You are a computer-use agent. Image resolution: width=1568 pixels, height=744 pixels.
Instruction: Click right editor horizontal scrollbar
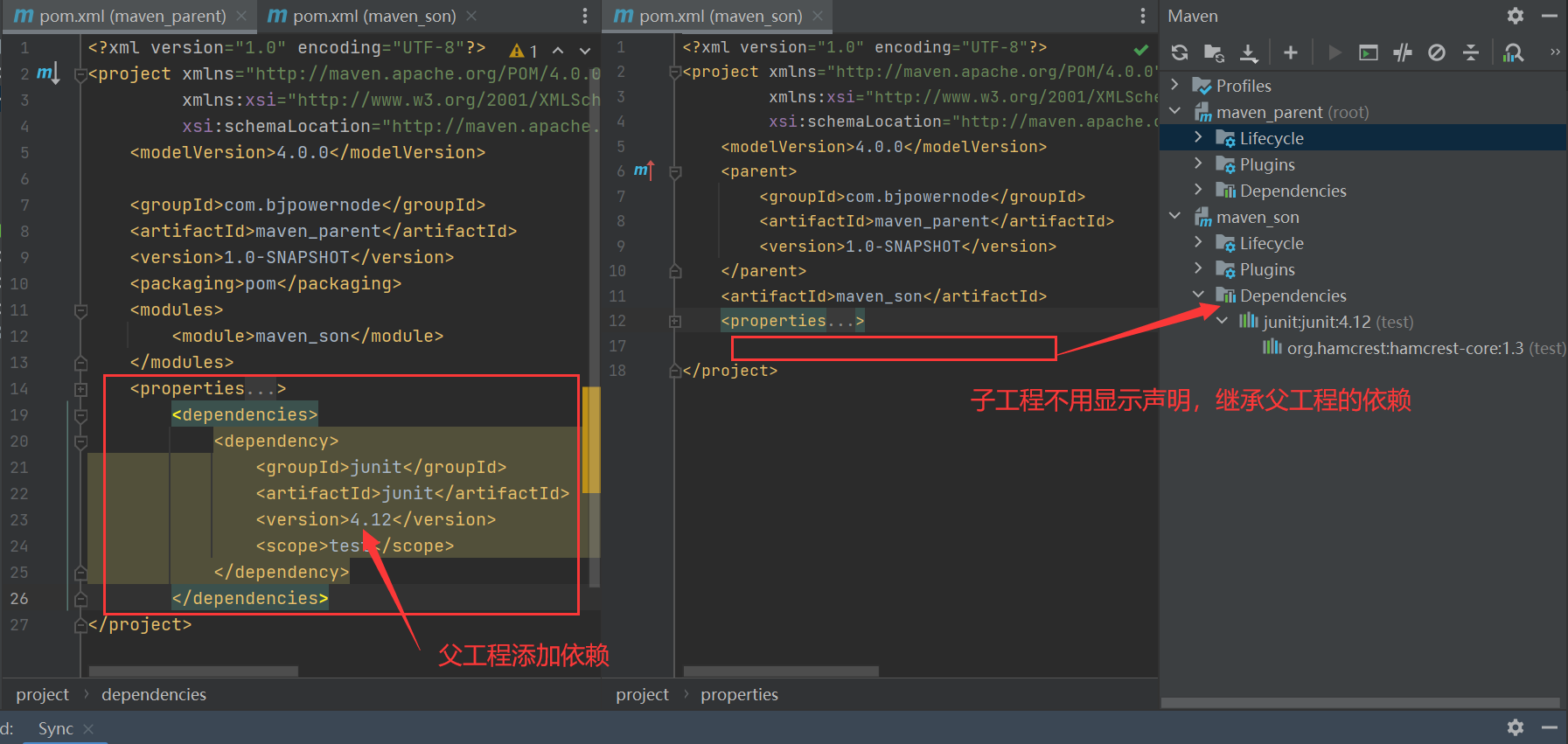coord(781,671)
